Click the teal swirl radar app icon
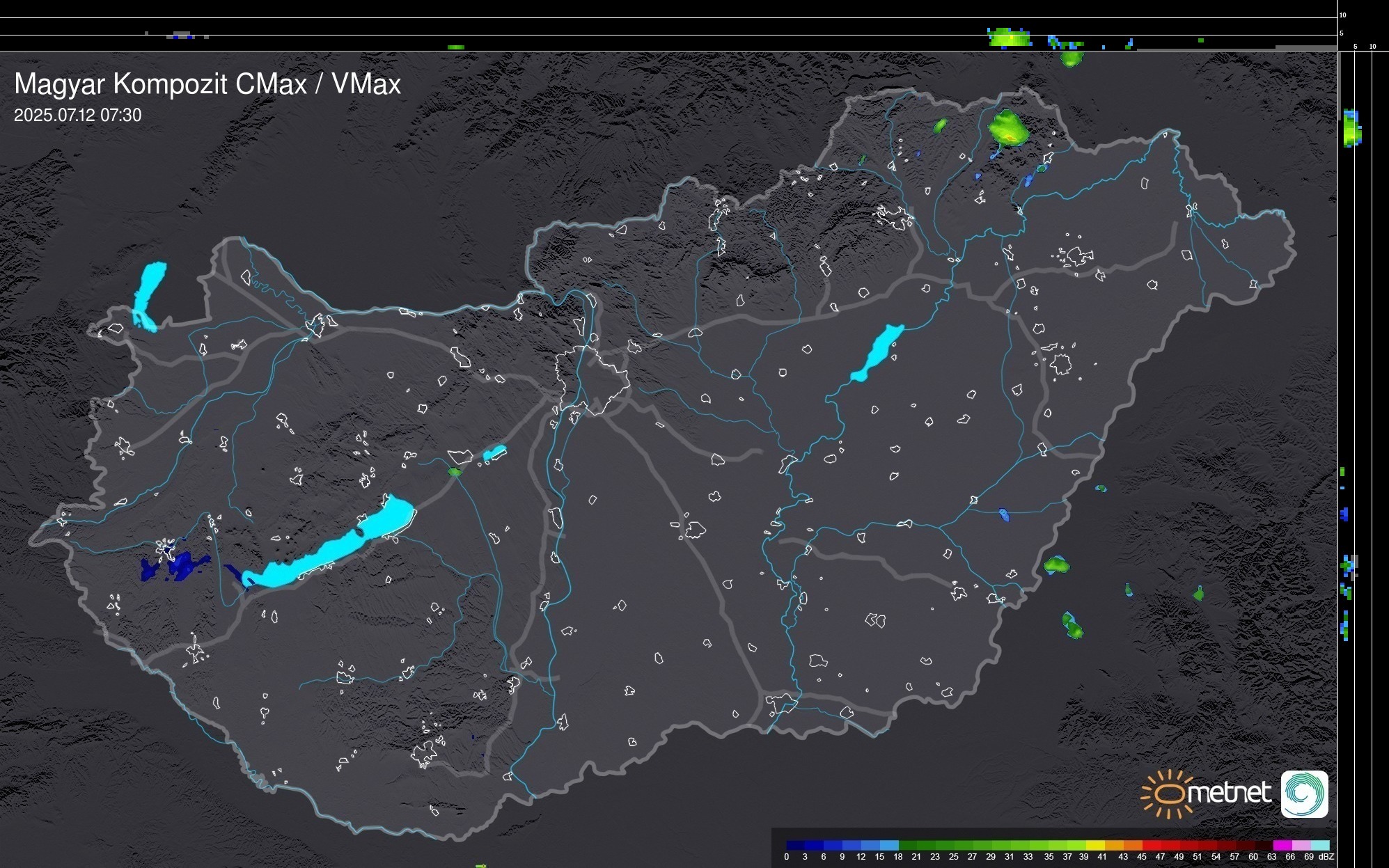The width and height of the screenshot is (1389, 868). [1304, 794]
